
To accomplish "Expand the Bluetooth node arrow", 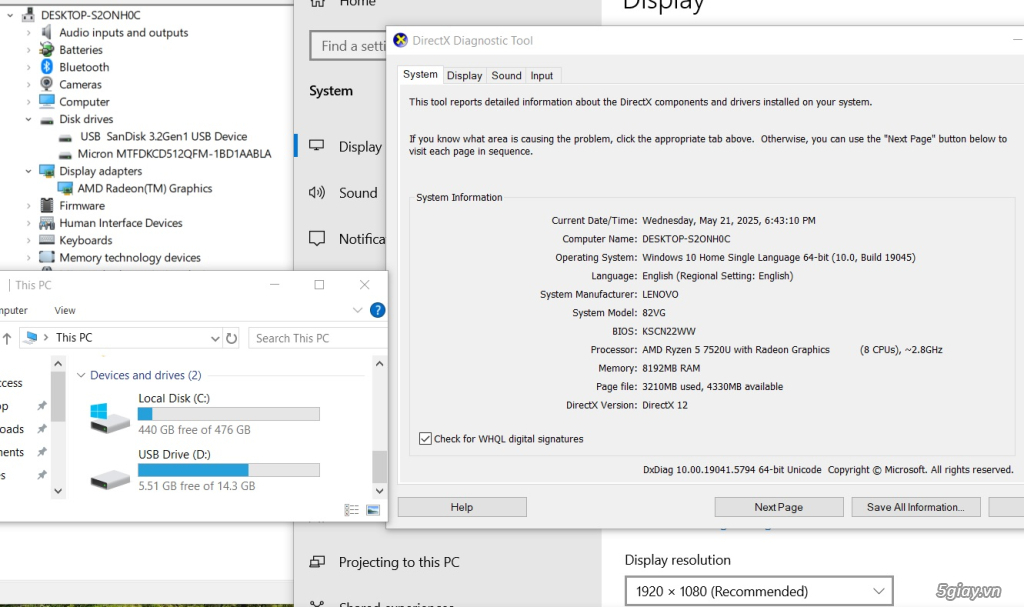I will 28,67.
